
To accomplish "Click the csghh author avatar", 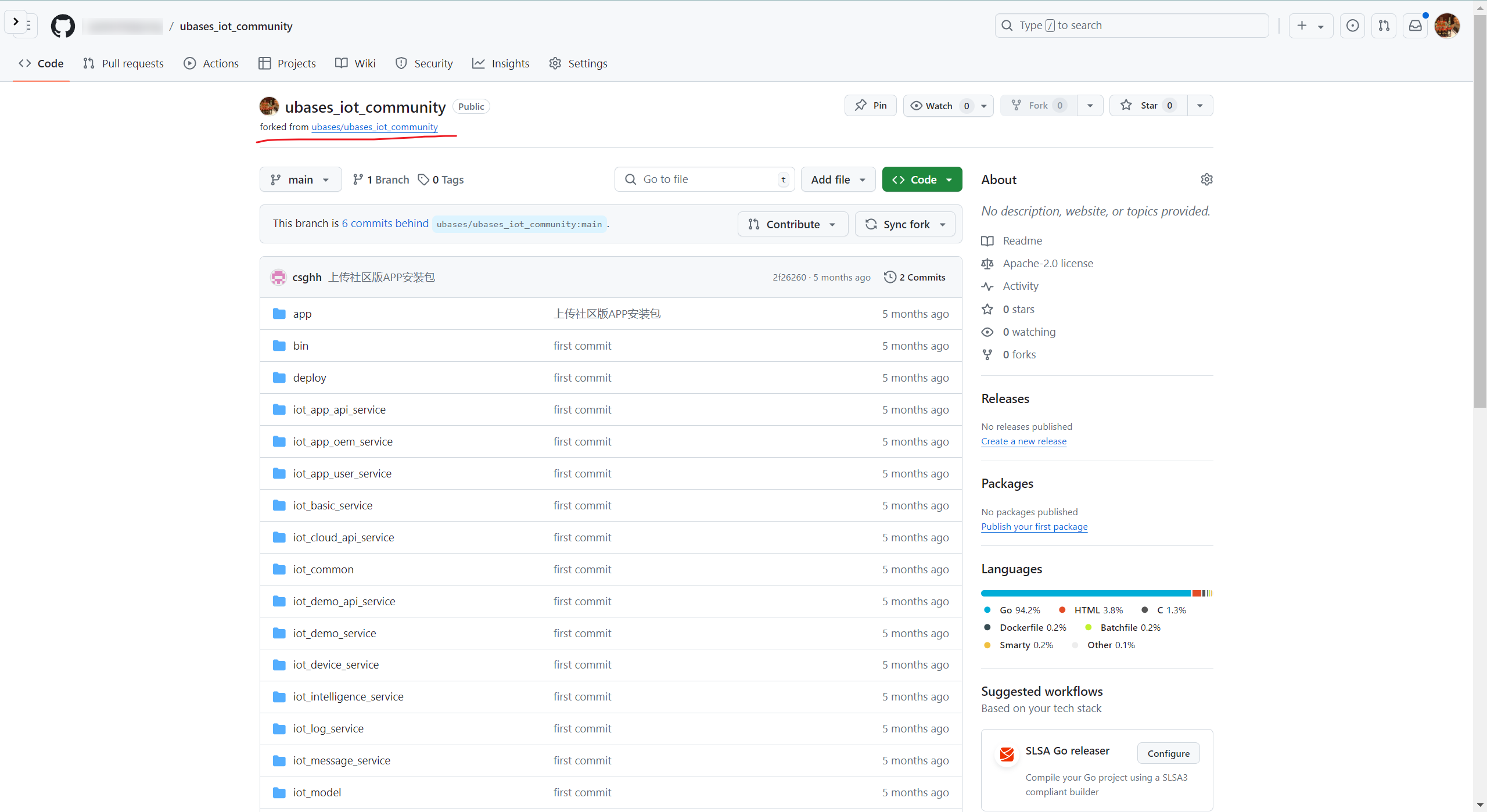I will tap(279, 277).
